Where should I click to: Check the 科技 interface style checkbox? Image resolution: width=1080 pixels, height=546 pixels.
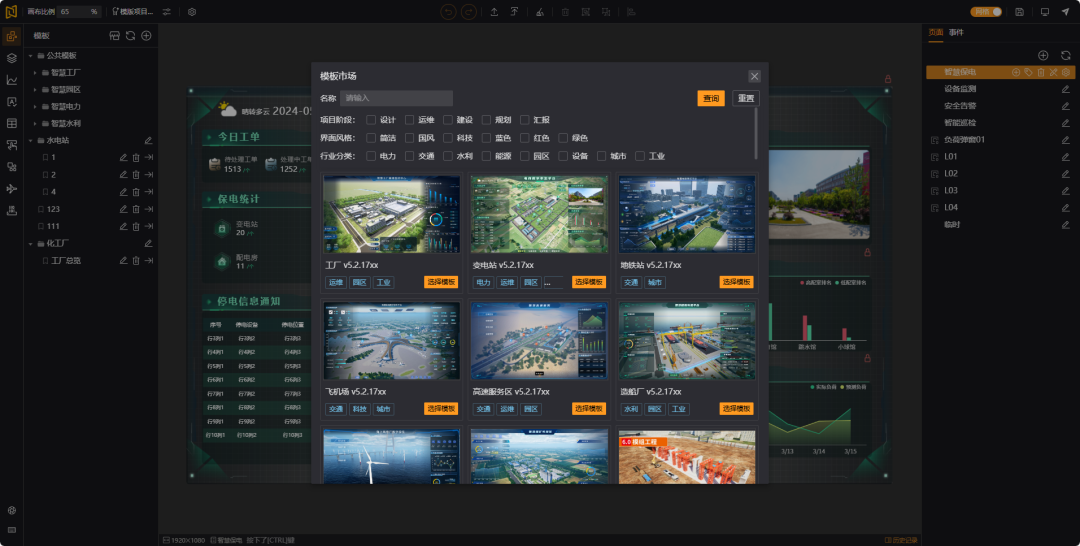448,138
